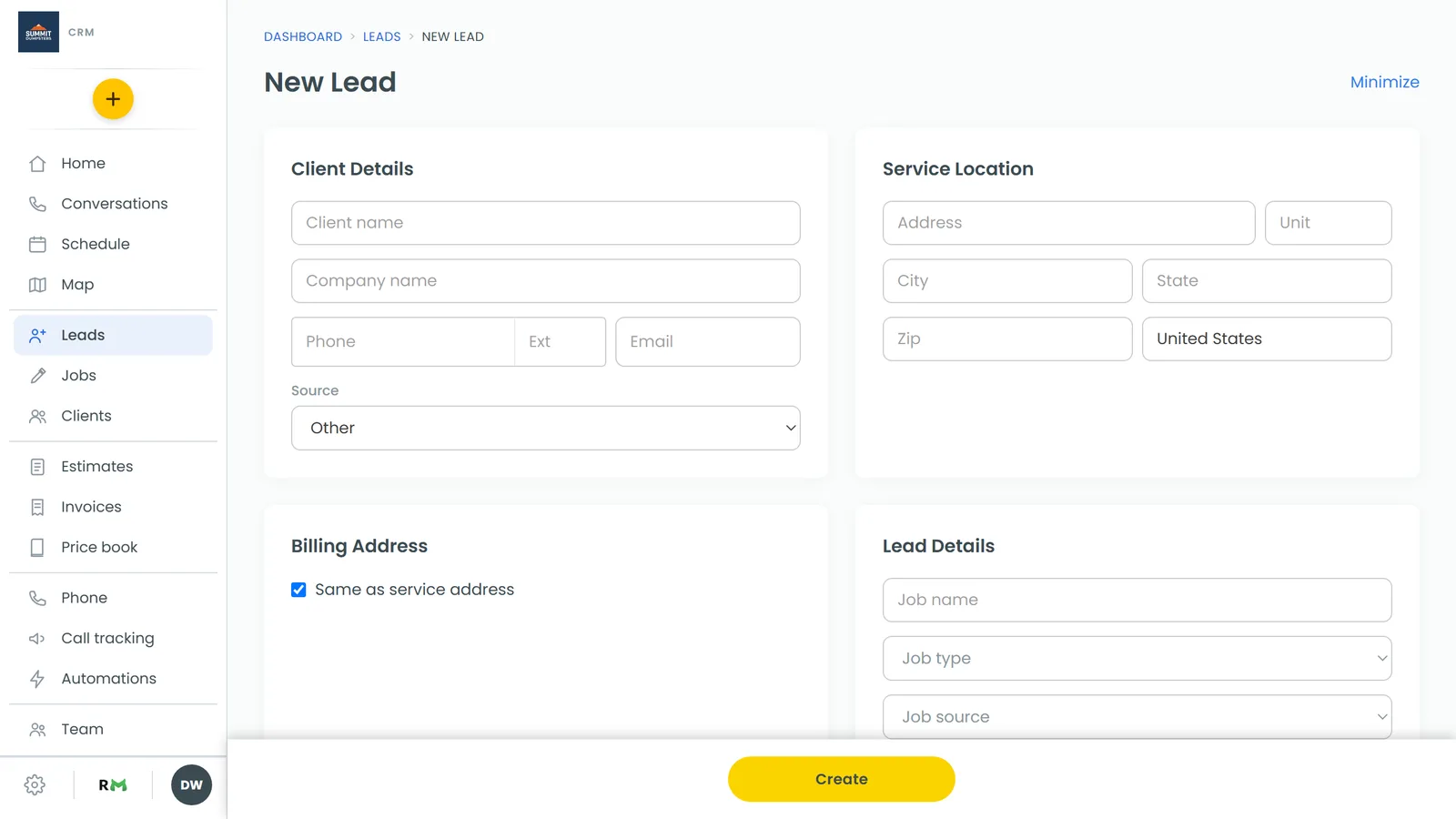The image size is (1456, 819).
Task: Click the Unit input field
Action: click(x=1329, y=223)
